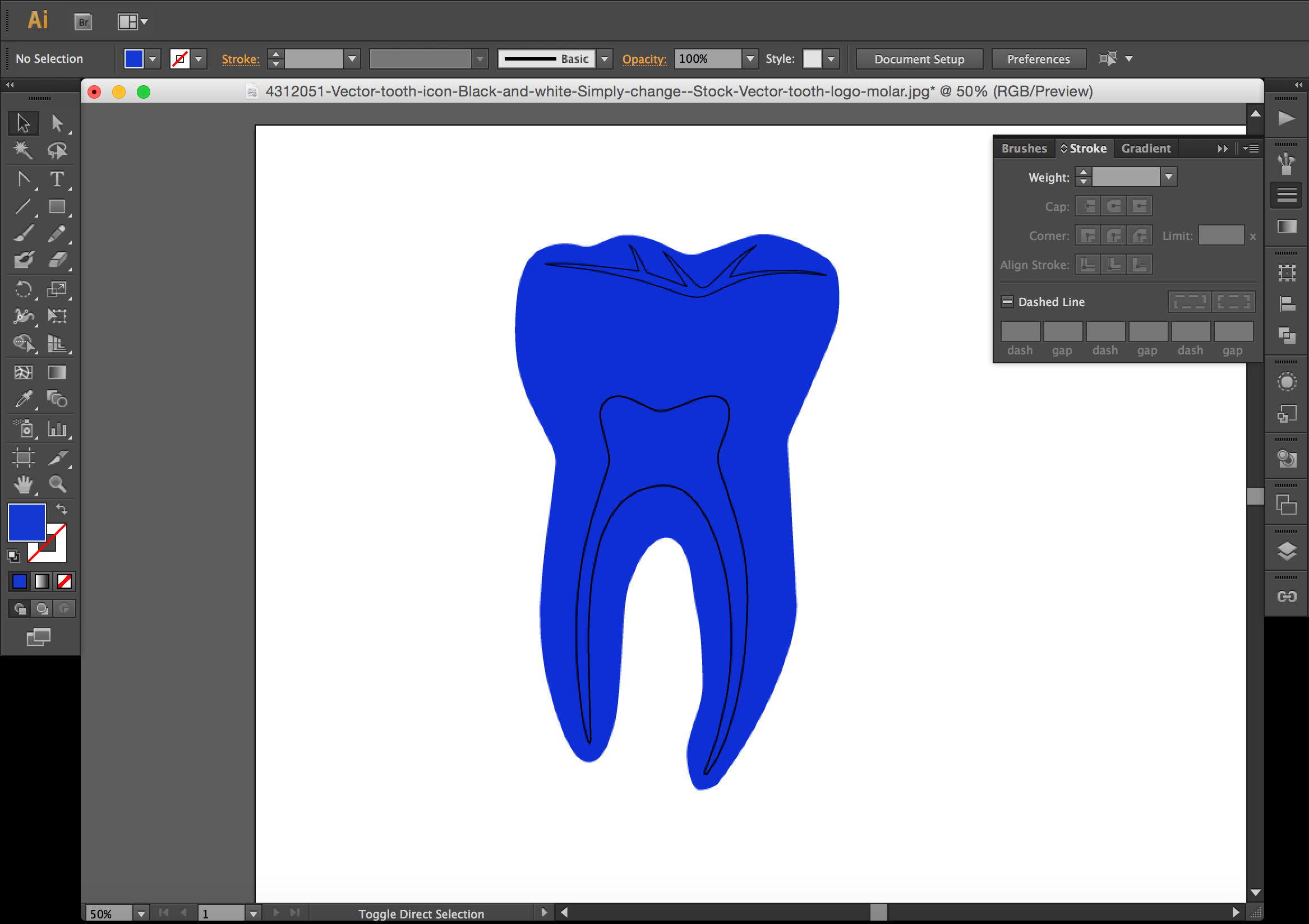Pick the Paintbrush tool
Screen dimensions: 1309x924
(24, 234)
